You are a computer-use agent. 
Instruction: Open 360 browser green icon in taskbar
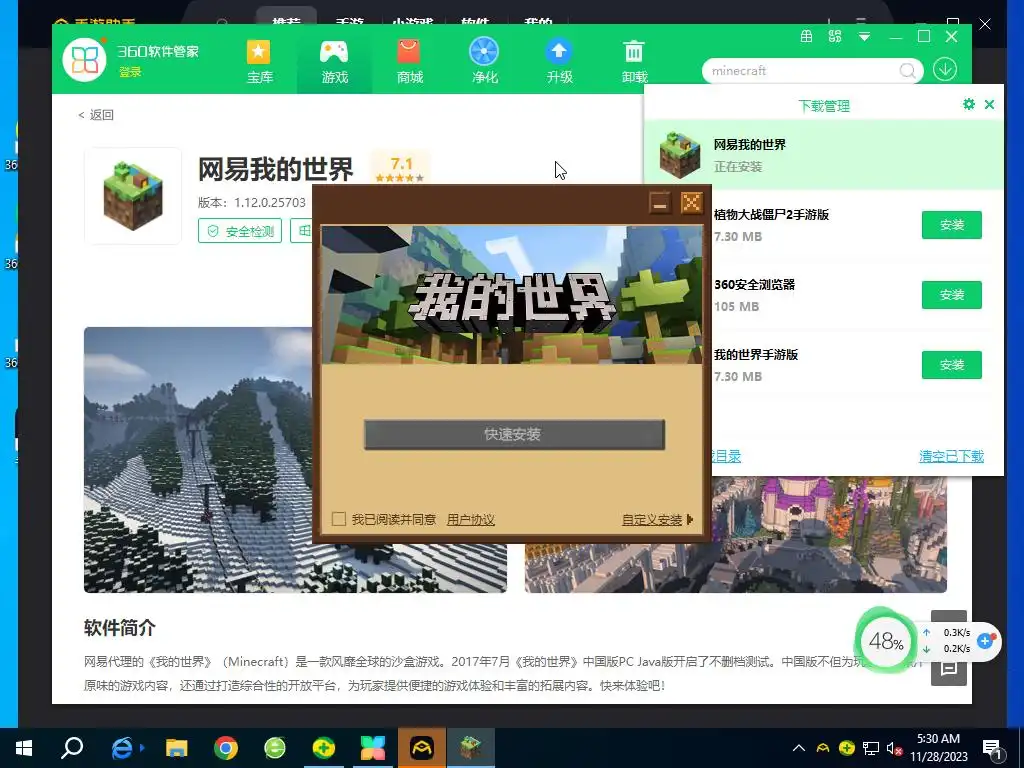(x=275, y=748)
